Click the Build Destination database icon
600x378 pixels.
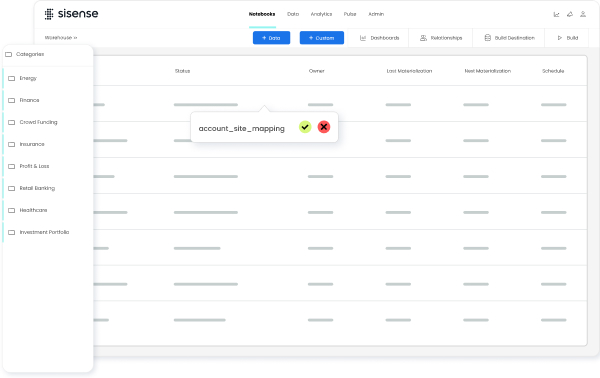[x=488, y=38]
